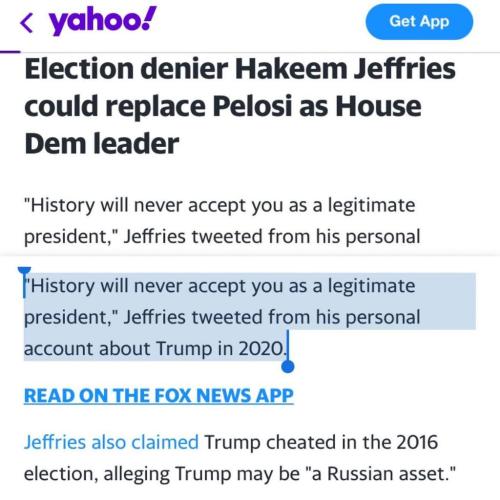Open READ ON THE FOX NEWS APP link

pos(159,396)
